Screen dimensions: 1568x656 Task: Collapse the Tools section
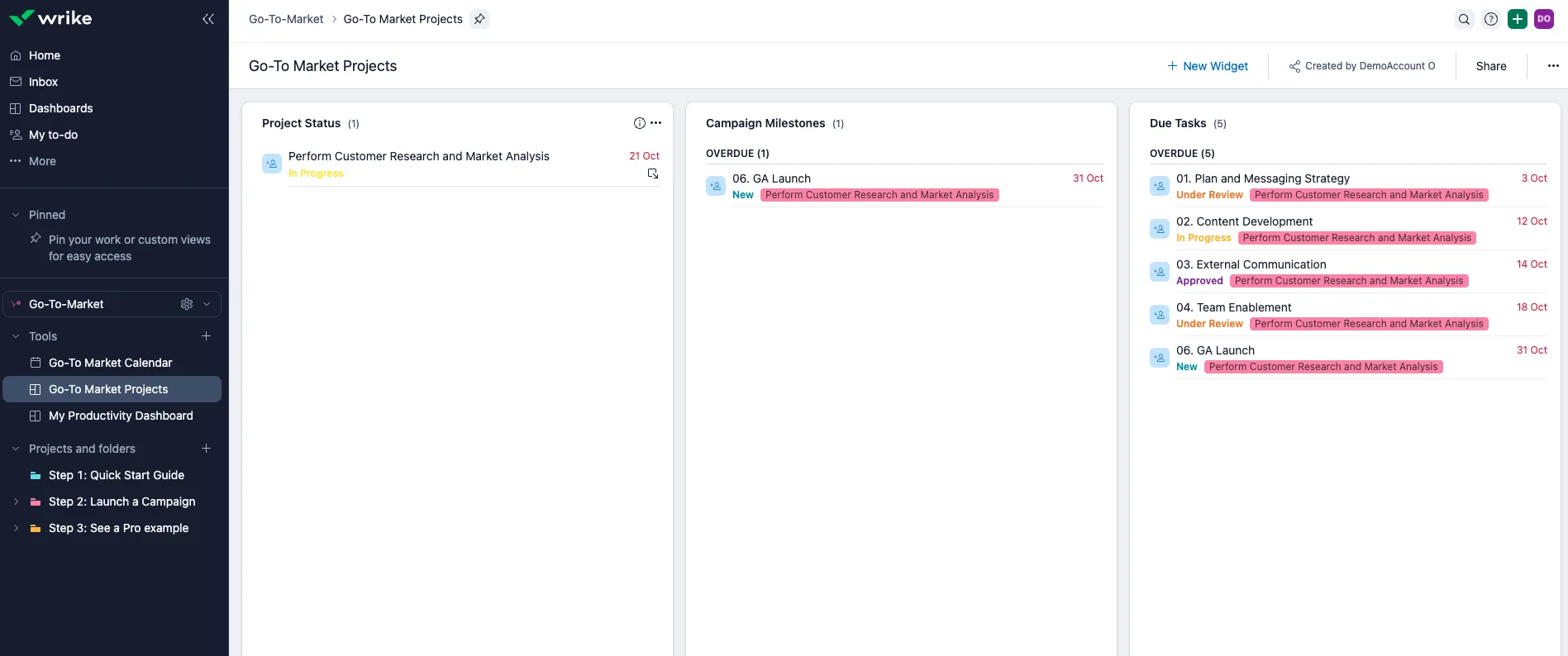pos(16,336)
